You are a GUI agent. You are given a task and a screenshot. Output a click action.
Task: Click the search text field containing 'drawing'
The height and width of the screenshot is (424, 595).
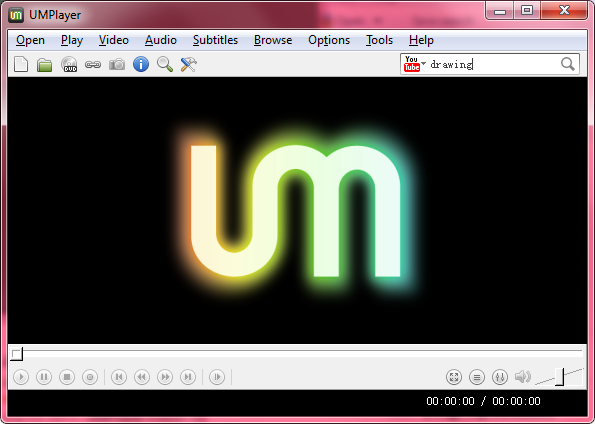point(493,64)
